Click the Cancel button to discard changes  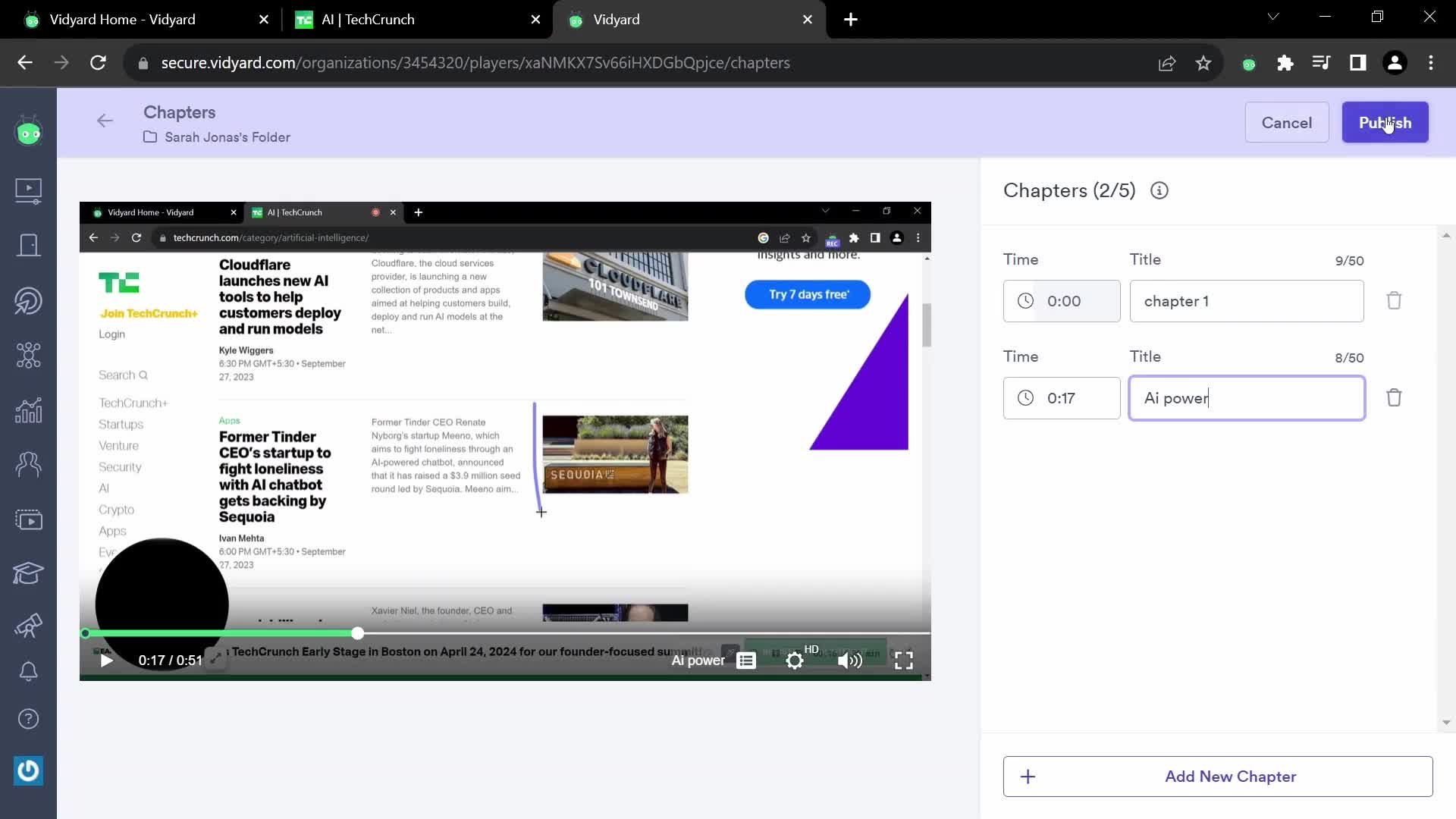pyautogui.click(x=1288, y=122)
